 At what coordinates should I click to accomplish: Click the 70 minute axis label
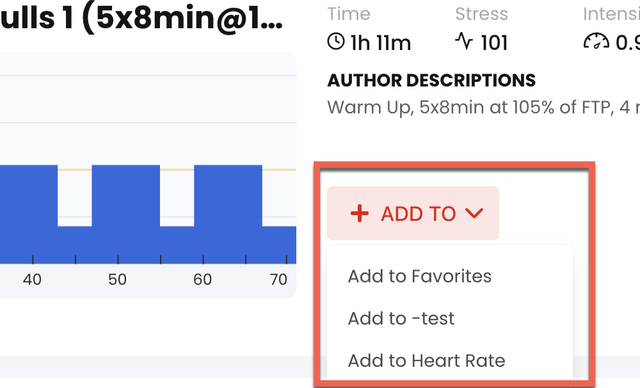(x=278, y=279)
